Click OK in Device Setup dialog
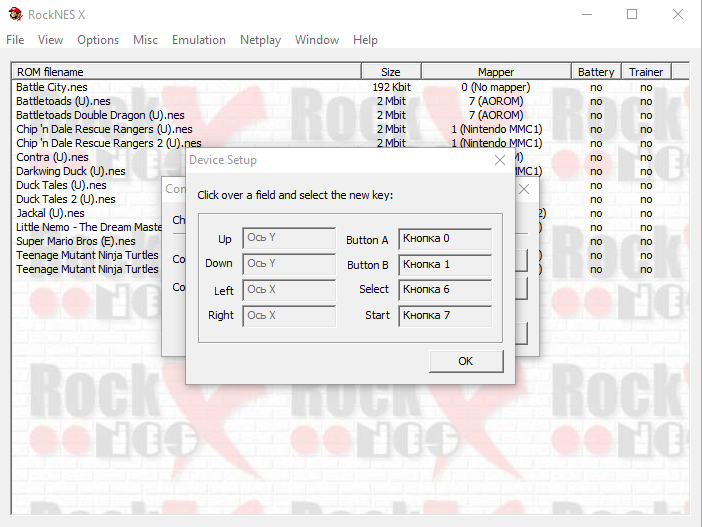The image size is (702, 527). tap(466, 361)
